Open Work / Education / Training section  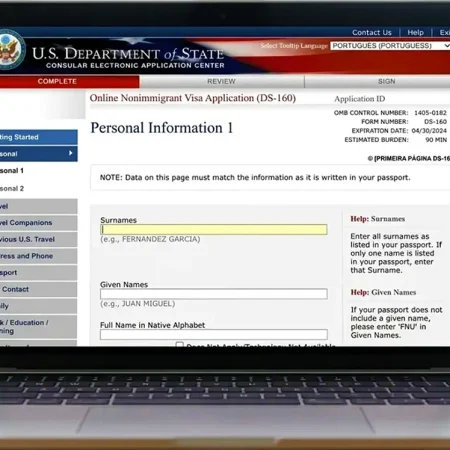click(x=39, y=327)
